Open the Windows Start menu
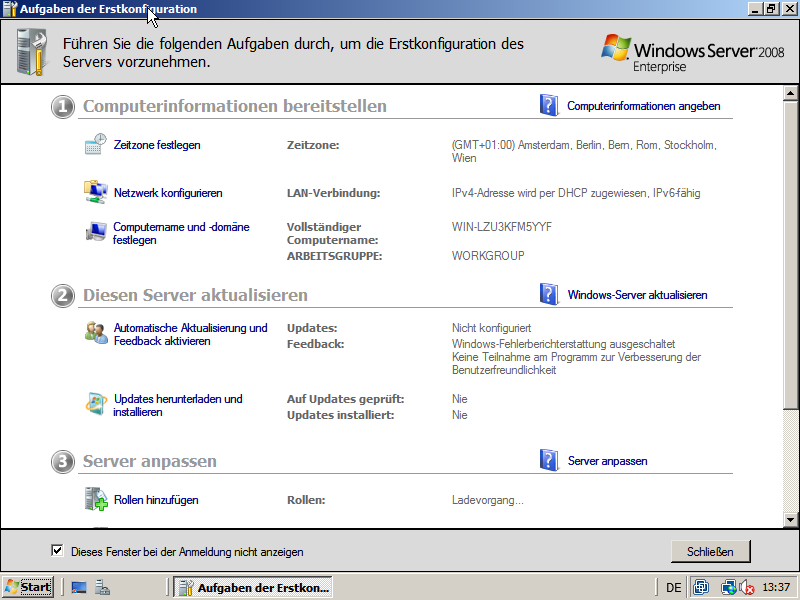Viewport: 800px width, 600px height. [27, 587]
